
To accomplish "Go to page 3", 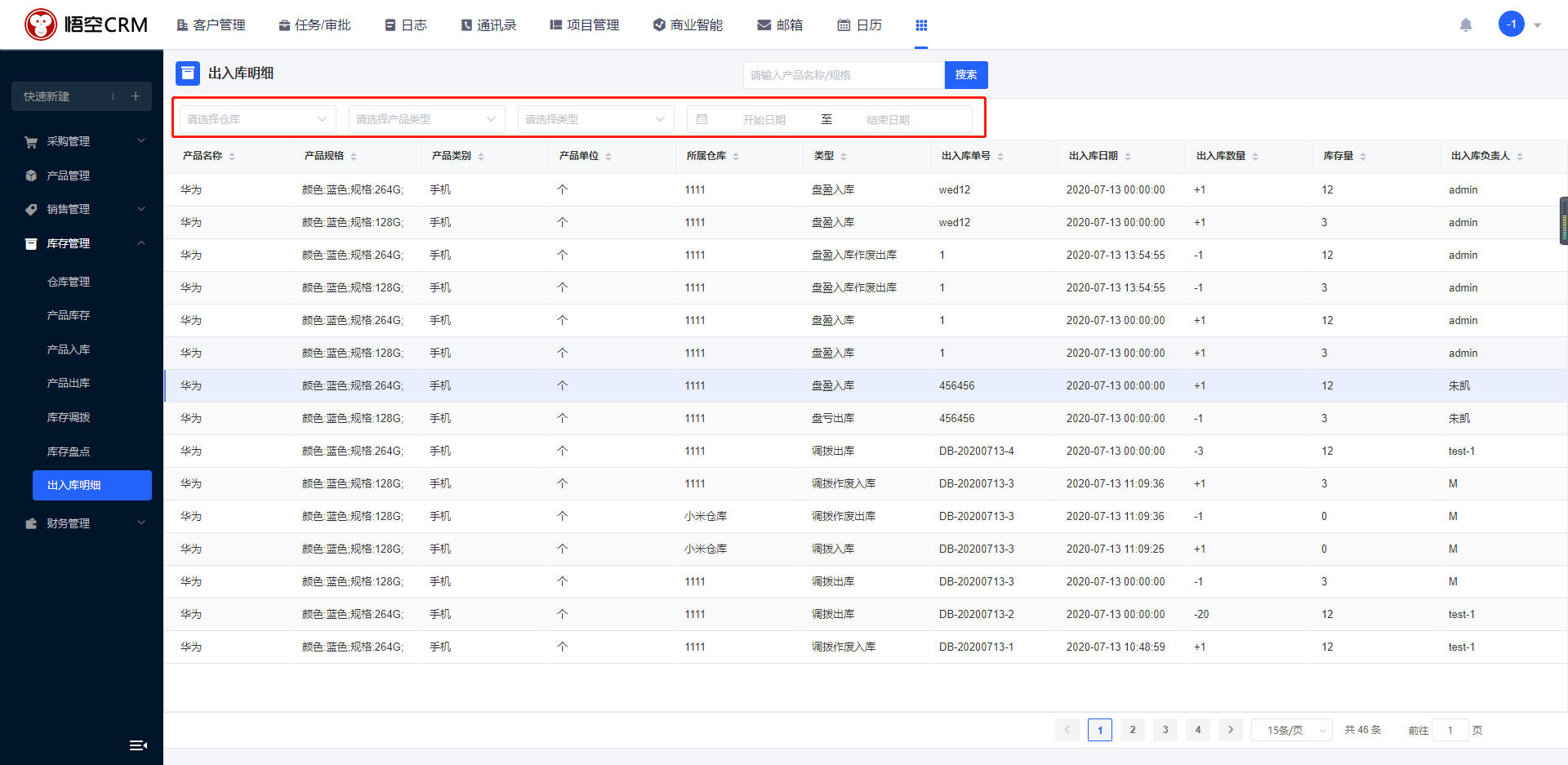I will 1165,730.
